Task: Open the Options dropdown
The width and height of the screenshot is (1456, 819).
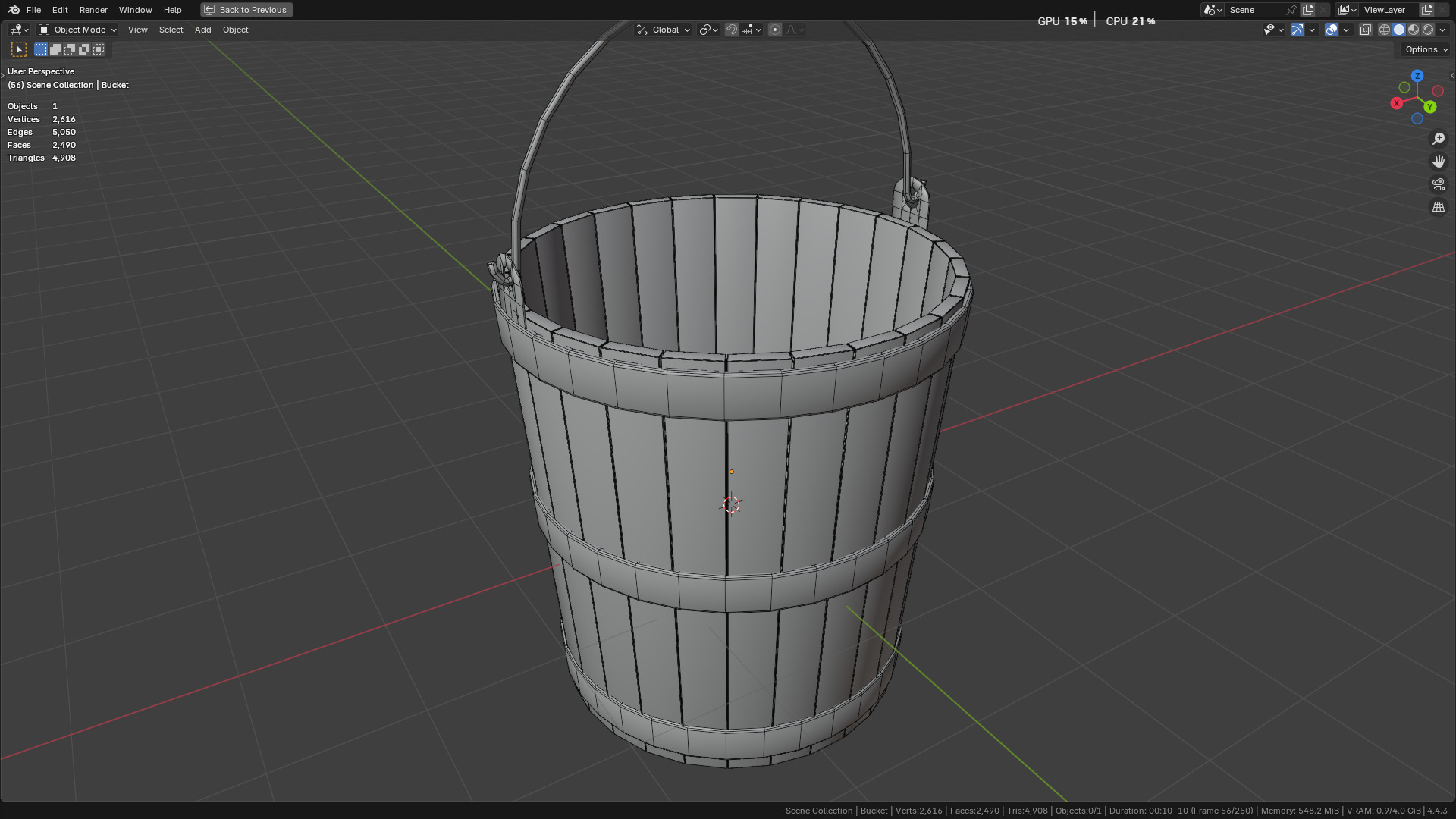Action: 1426,49
